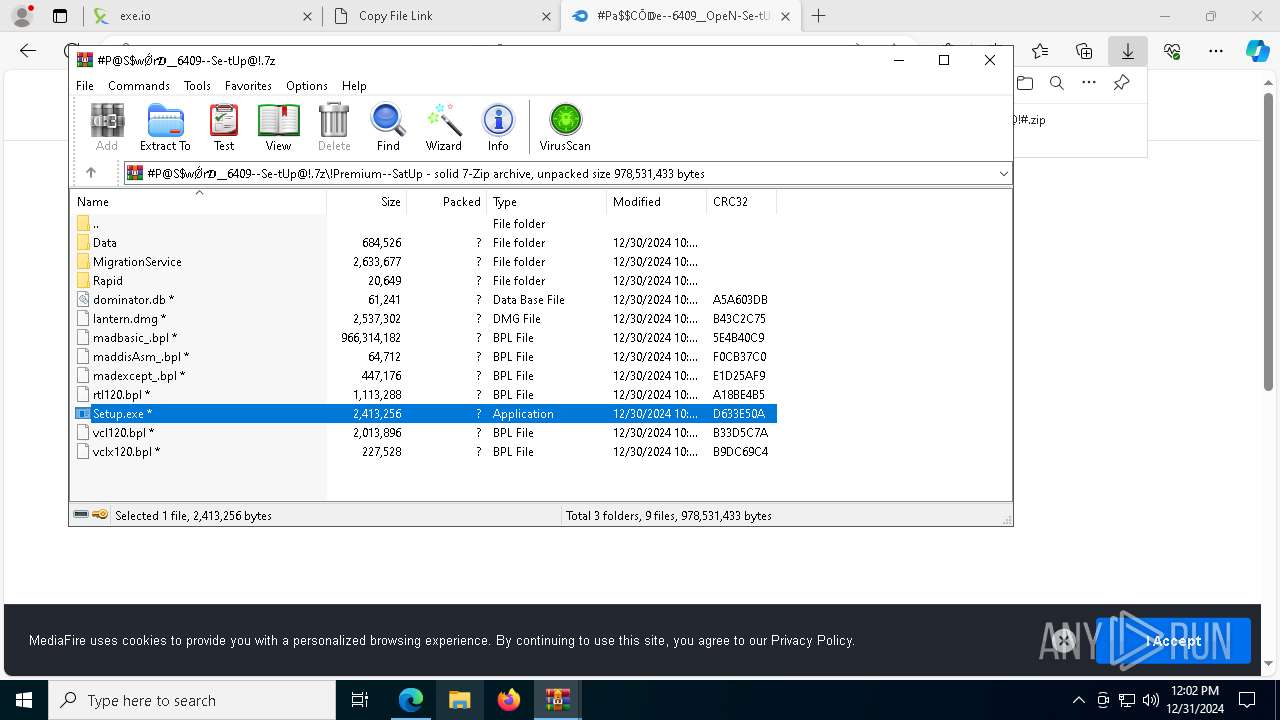Screen dimensions: 1280x720
Task: Go back in the browser
Action: point(28,51)
